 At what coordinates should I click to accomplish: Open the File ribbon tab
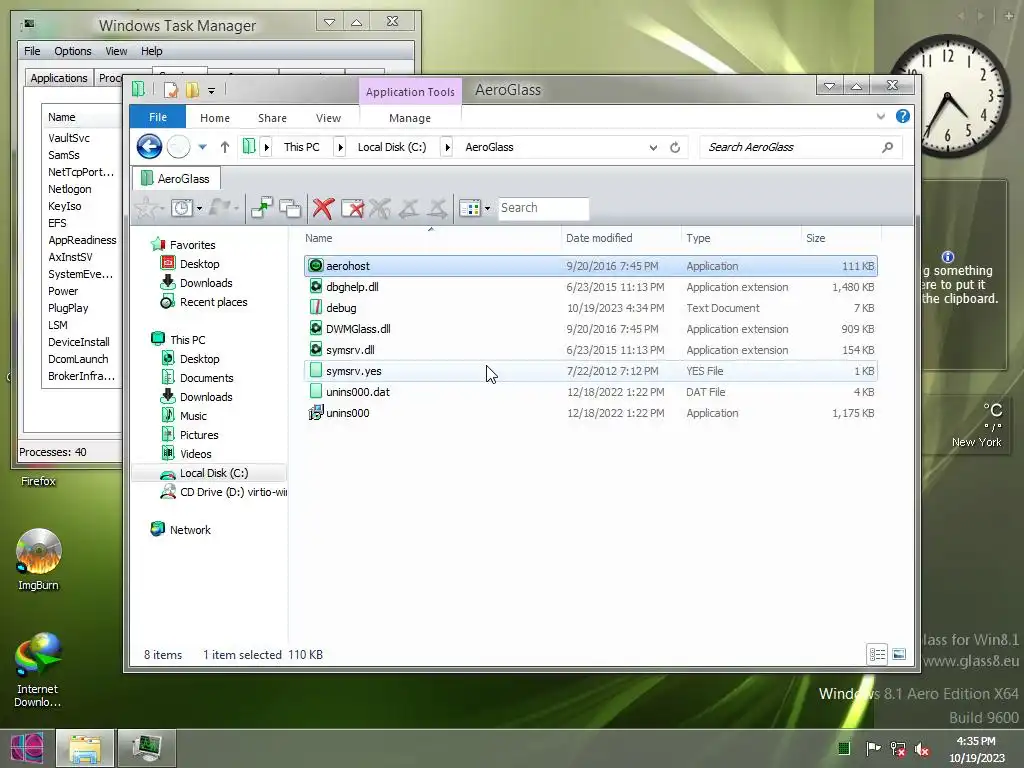[x=158, y=117]
